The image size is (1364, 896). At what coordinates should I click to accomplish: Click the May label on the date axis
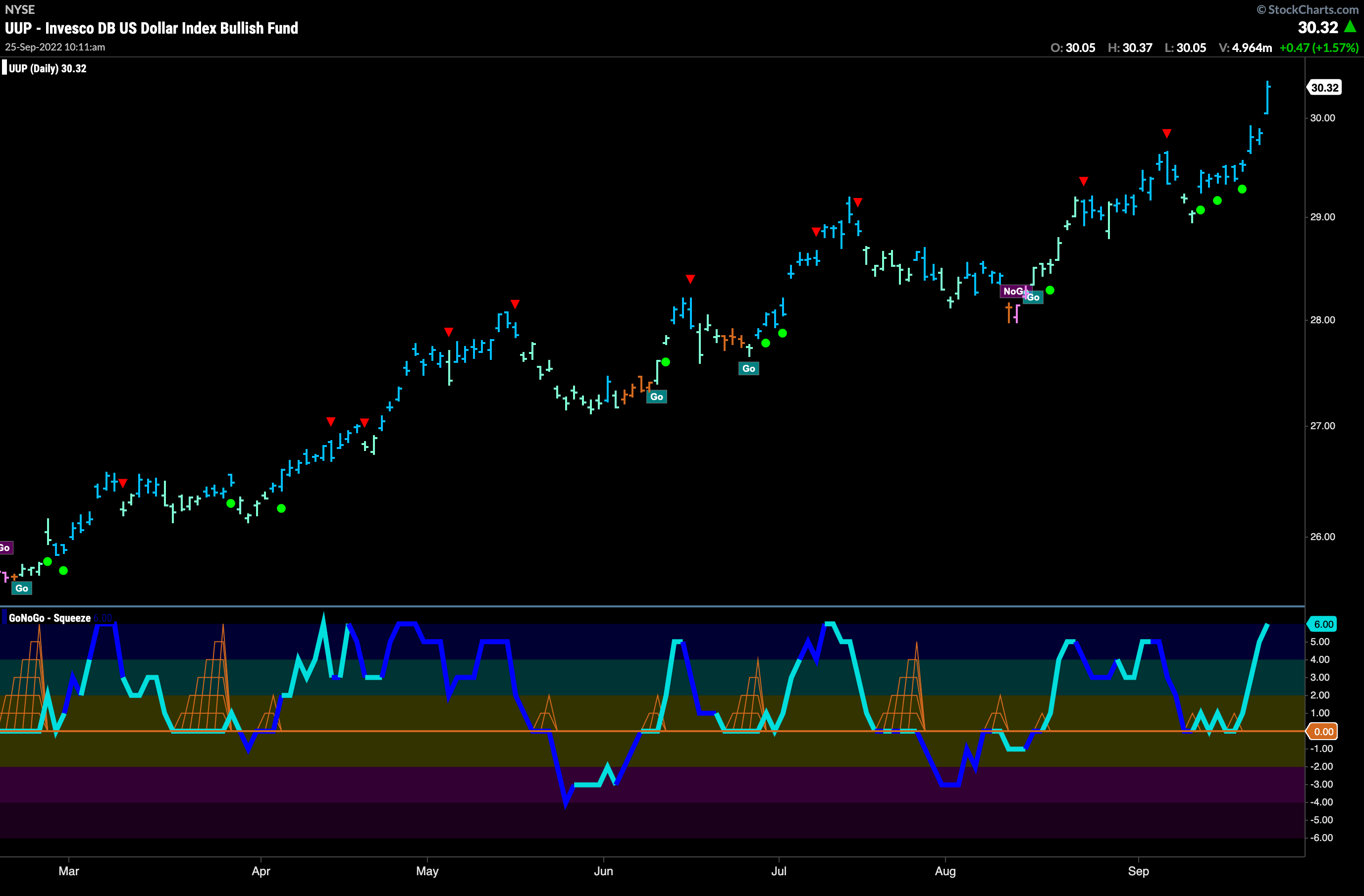click(x=427, y=871)
